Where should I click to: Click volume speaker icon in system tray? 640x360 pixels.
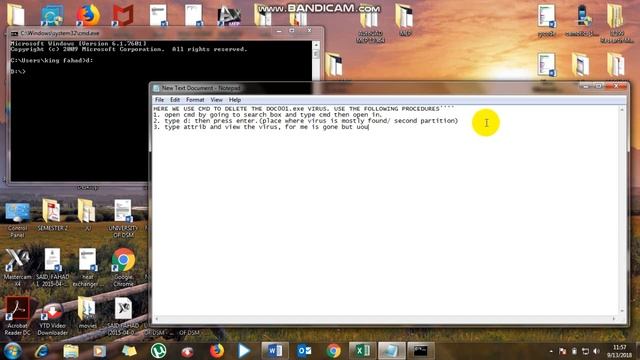tap(596, 351)
